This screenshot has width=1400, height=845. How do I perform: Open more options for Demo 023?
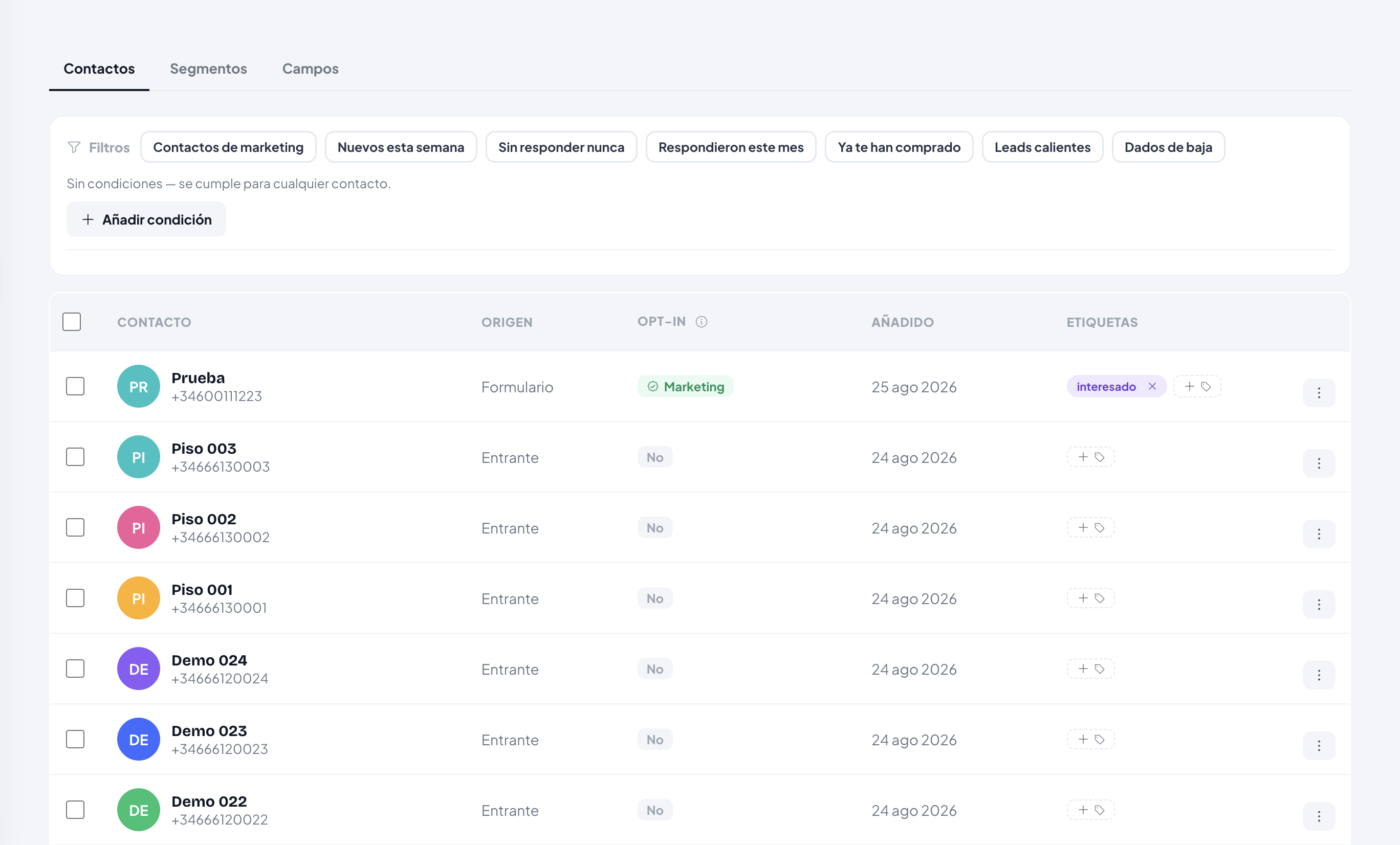pos(1319,746)
